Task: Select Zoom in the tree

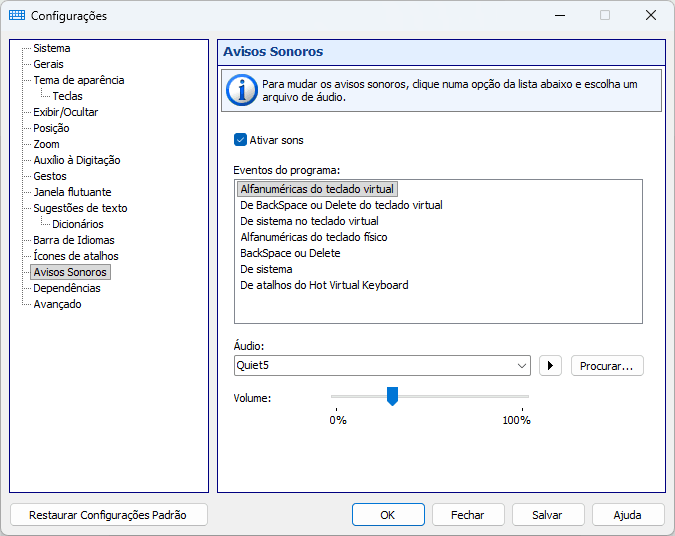Action: pyautogui.click(x=46, y=144)
